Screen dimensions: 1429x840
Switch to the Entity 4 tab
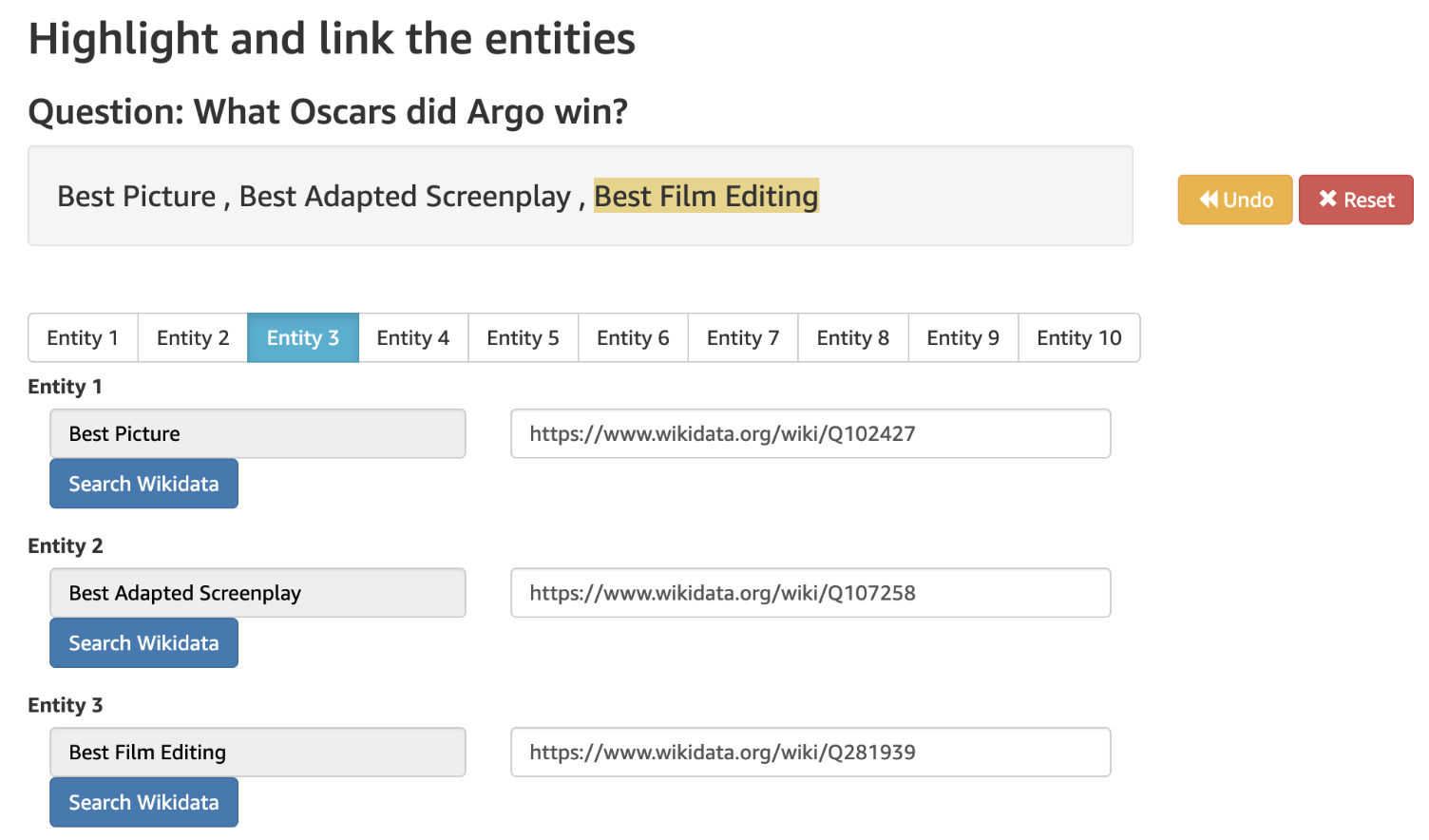click(413, 338)
